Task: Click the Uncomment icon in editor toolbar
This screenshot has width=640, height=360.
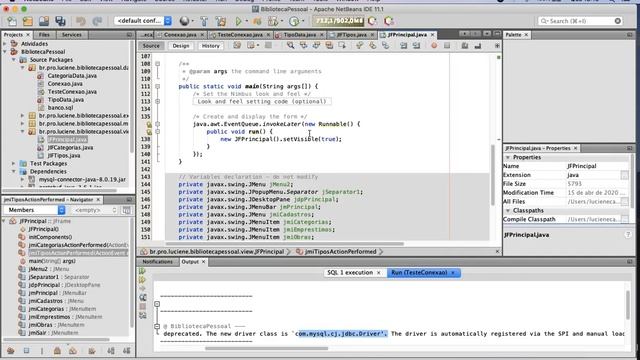Action: (478, 46)
